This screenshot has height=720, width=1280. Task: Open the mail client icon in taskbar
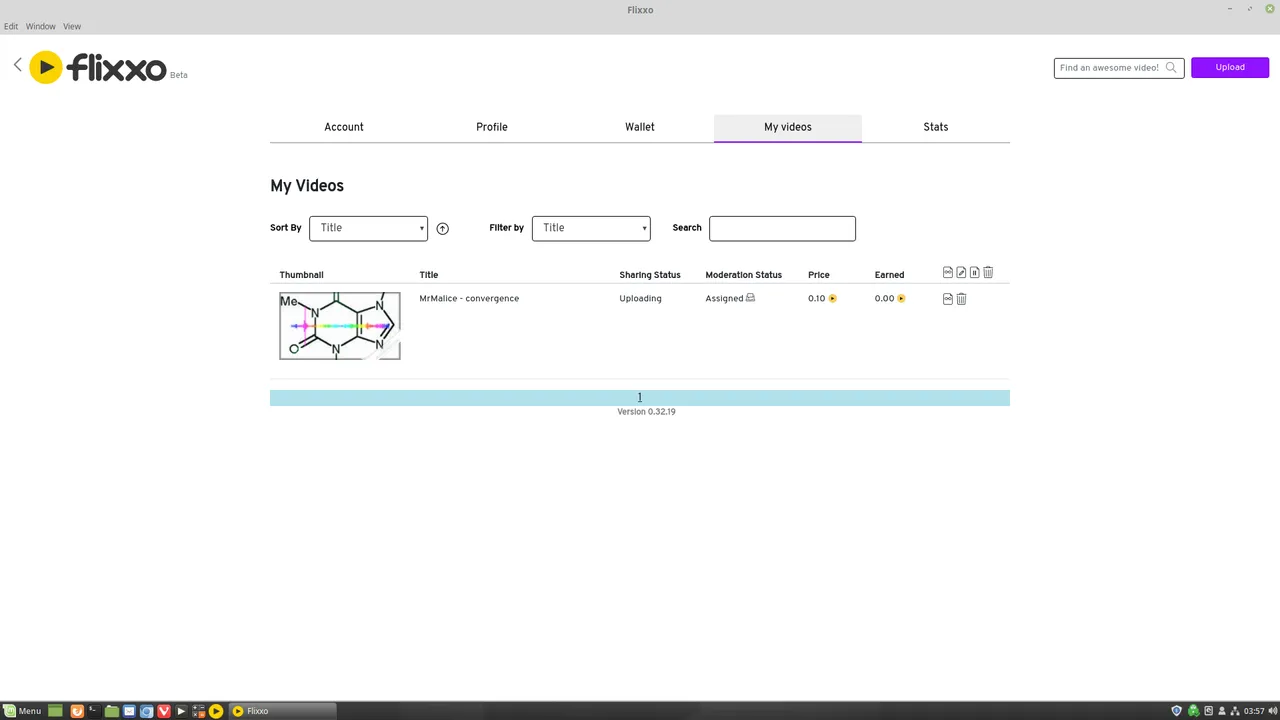pyautogui.click(x=129, y=711)
